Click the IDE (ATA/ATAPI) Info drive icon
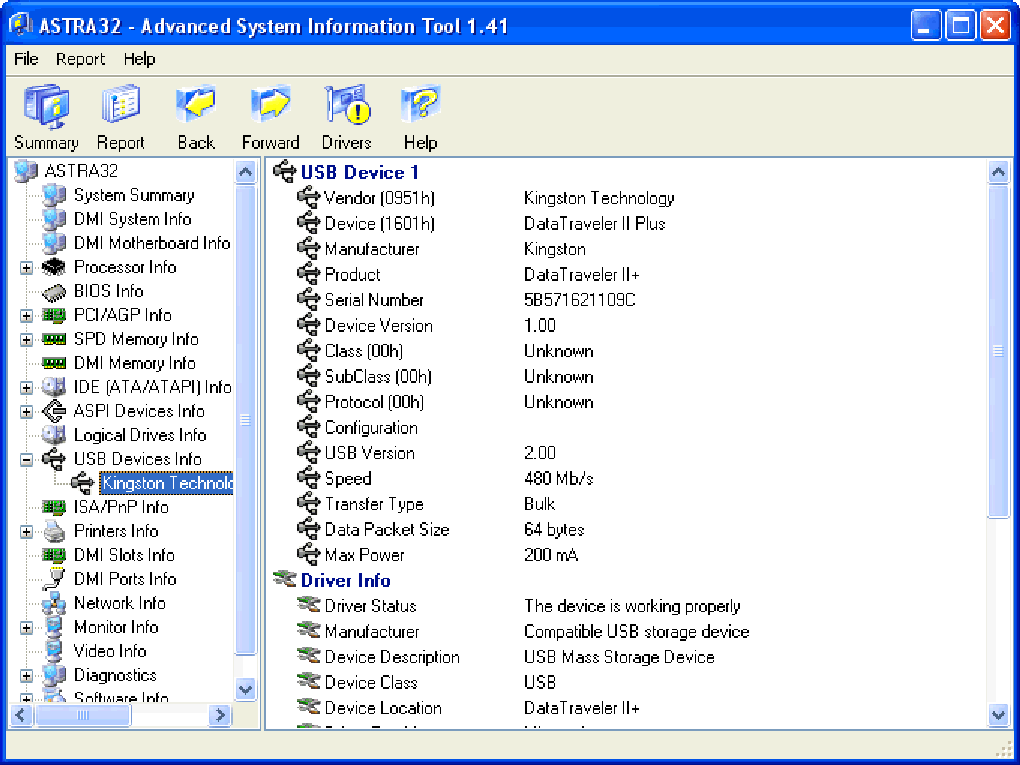Screen dimensions: 1020x765 coord(54,387)
